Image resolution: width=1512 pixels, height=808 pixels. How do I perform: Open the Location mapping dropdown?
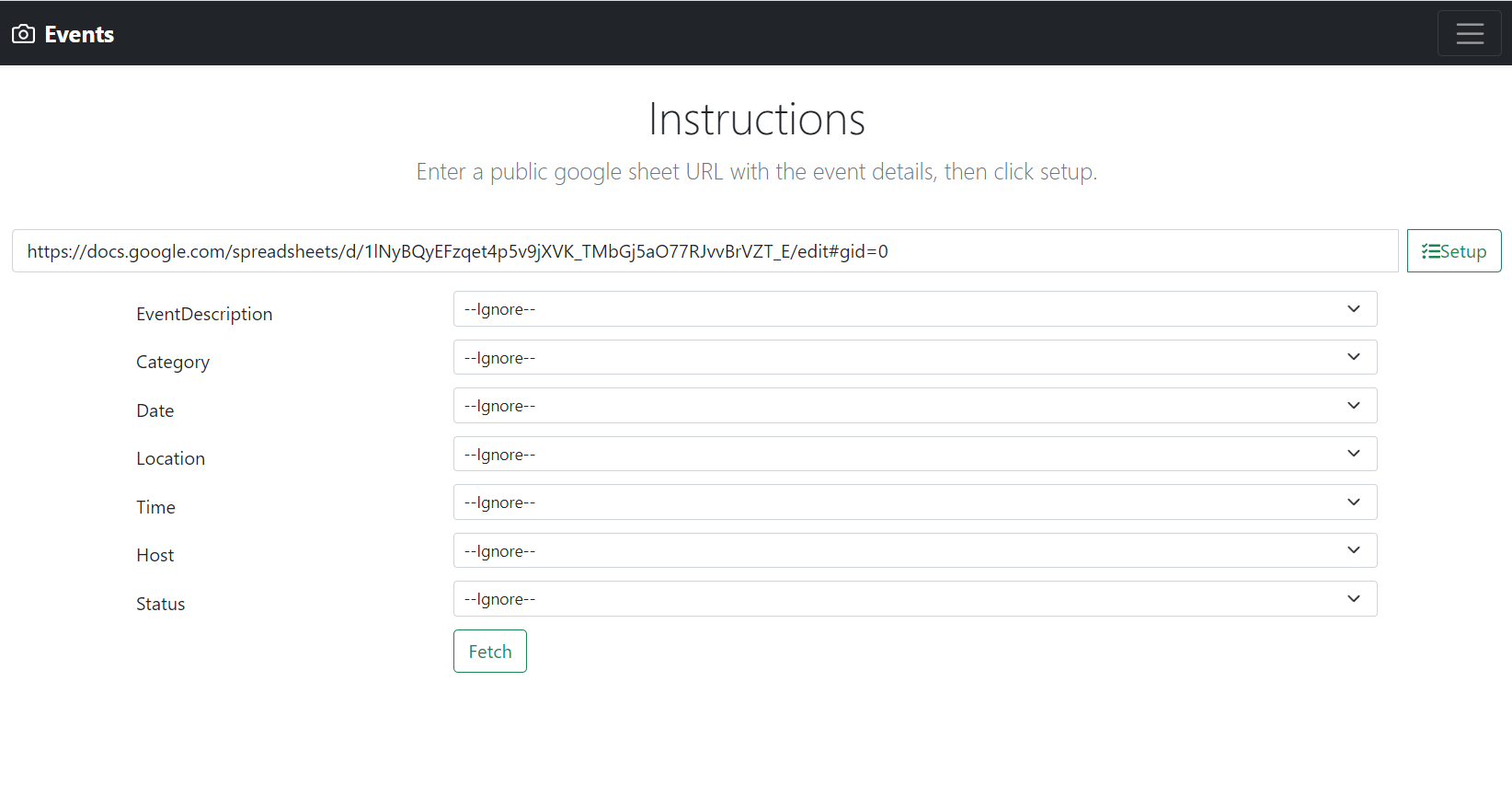(x=914, y=455)
